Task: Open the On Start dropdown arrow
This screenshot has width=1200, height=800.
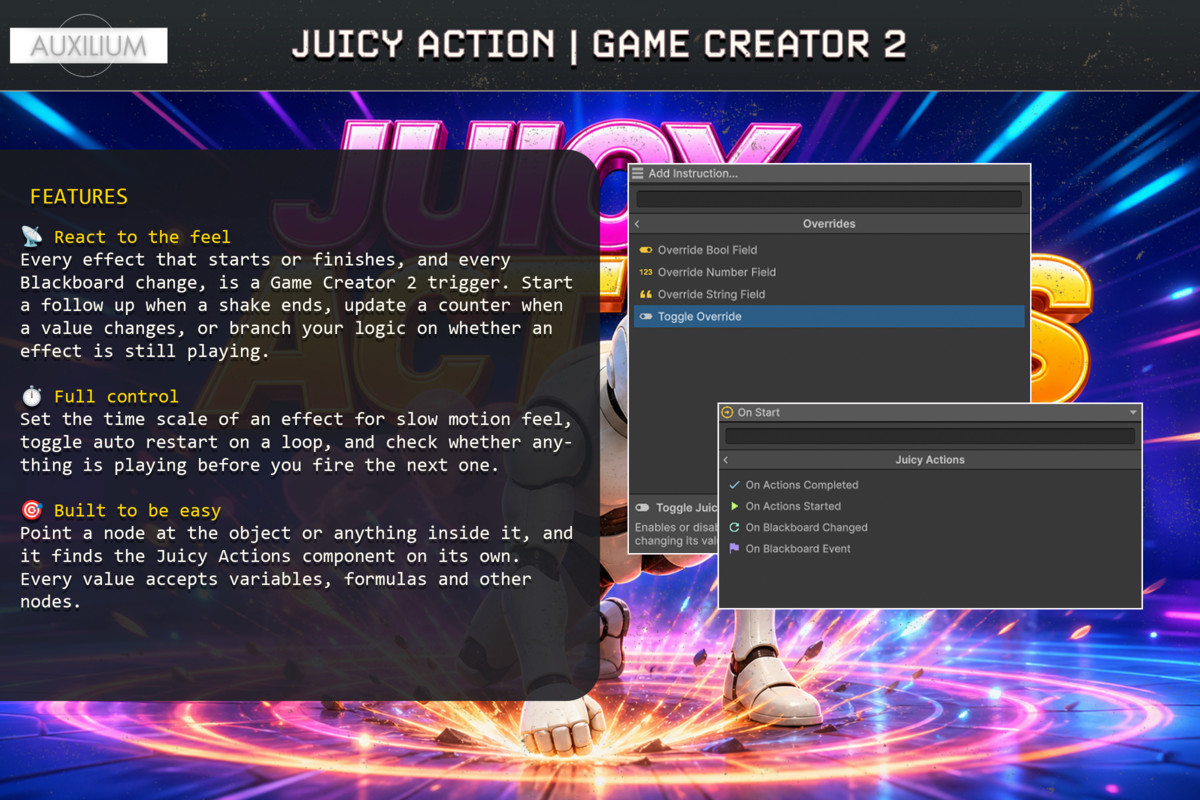Action: tap(1133, 412)
